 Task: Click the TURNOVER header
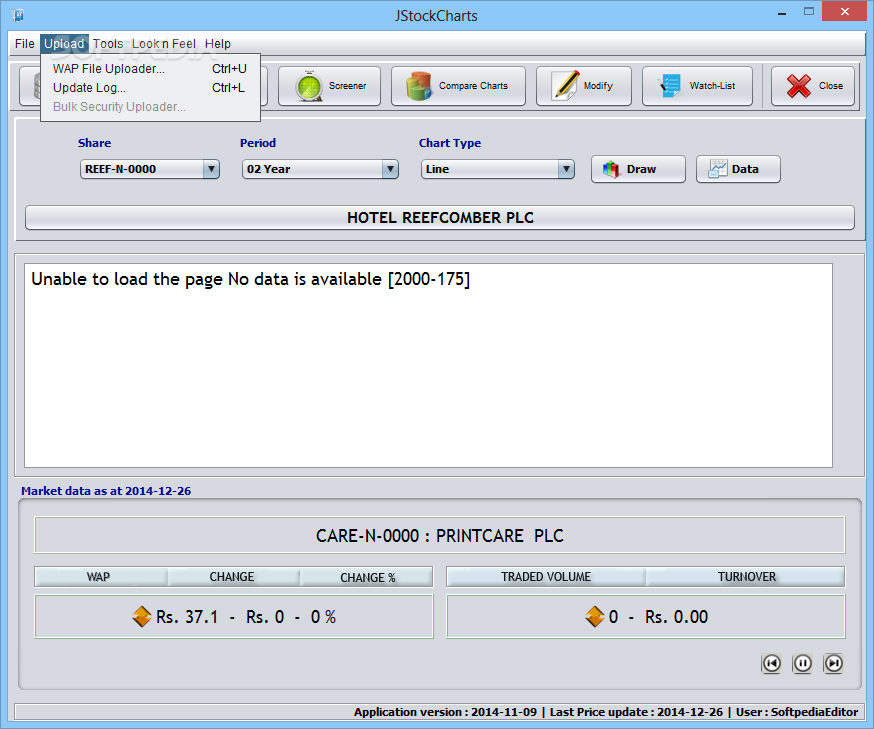(745, 577)
